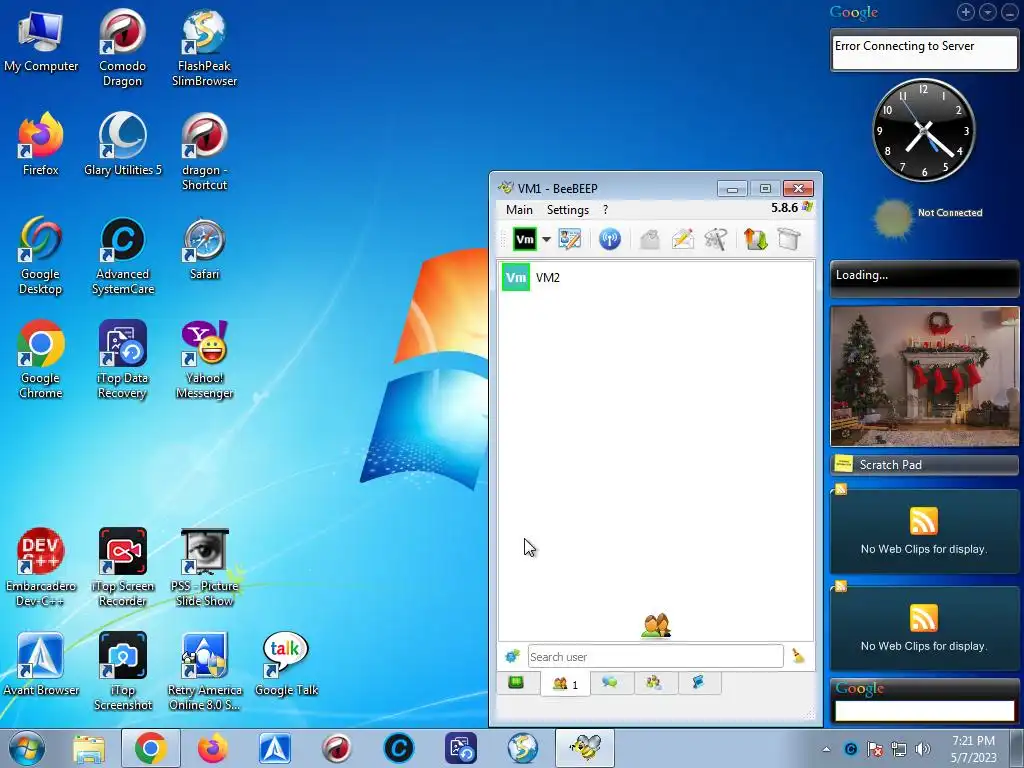This screenshot has height=768, width=1024.
Task: Open the Scratch Pad gadget header
Action: coord(924,465)
